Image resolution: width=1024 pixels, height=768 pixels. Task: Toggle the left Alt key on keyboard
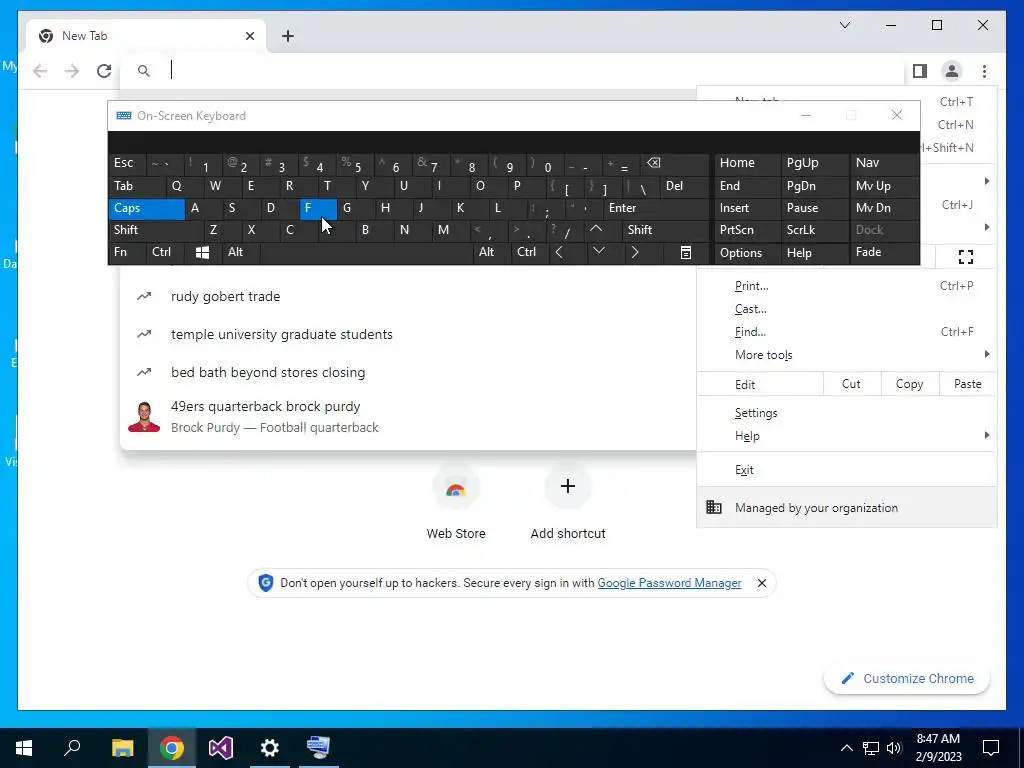(240, 252)
